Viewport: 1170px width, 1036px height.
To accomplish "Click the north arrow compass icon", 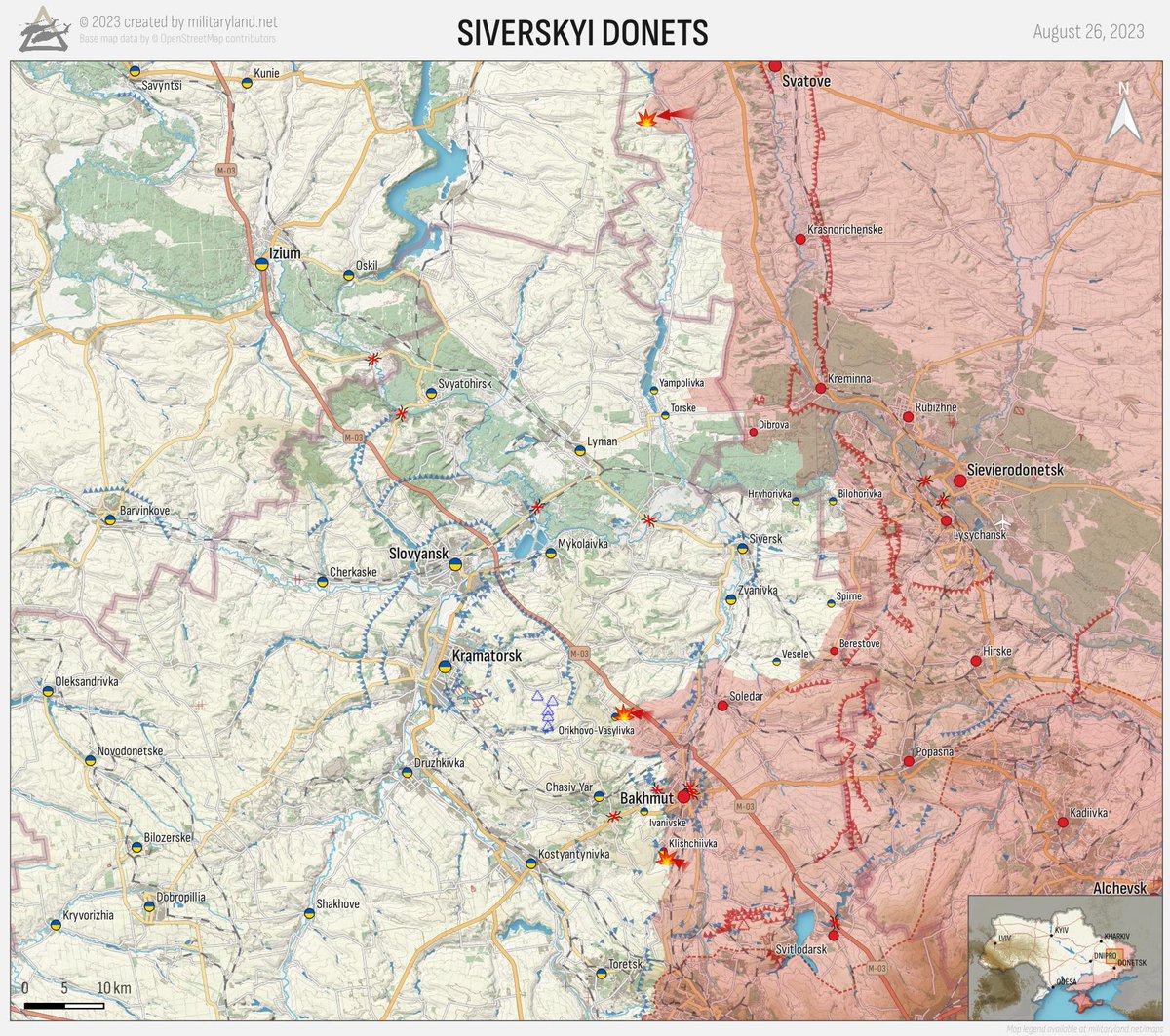I will 1123,114.
